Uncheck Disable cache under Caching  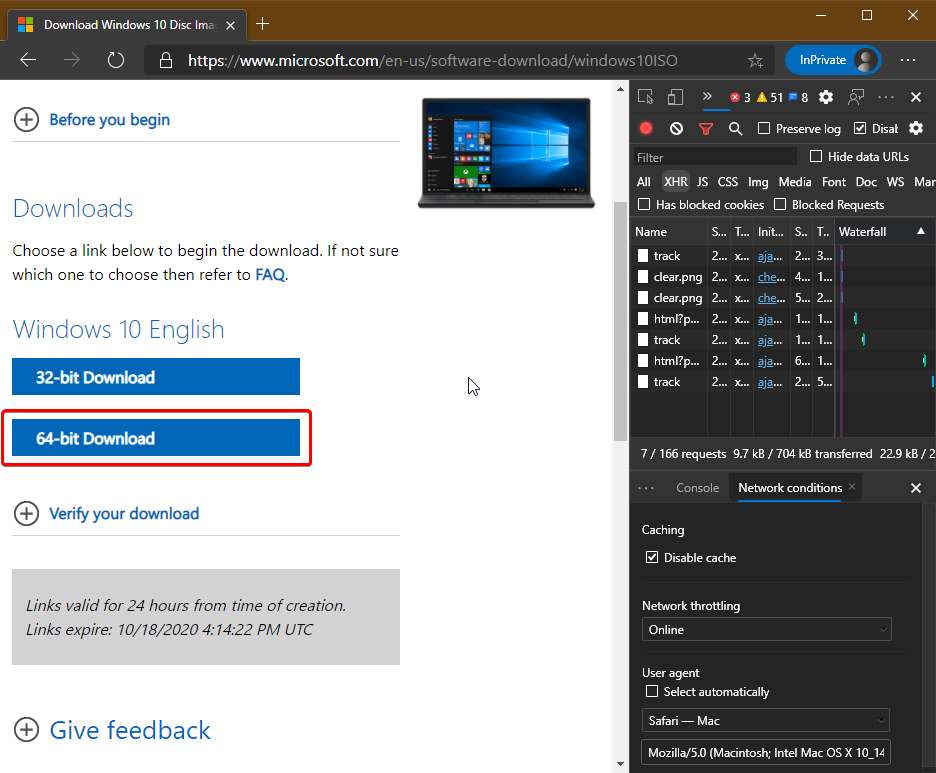652,557
